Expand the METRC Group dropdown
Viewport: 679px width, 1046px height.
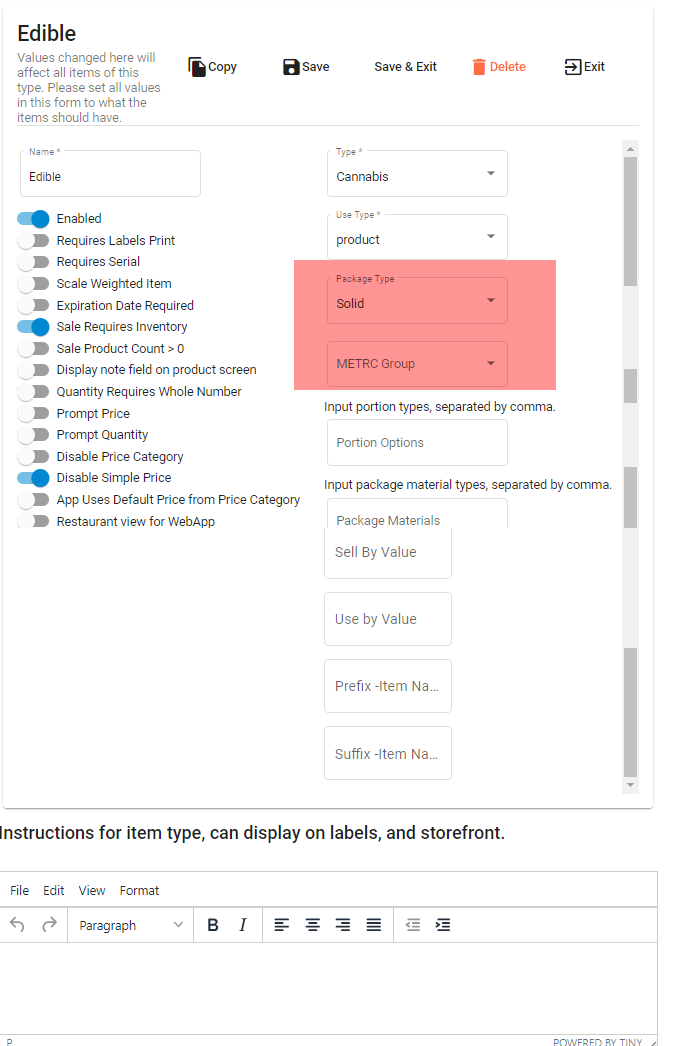417,364
